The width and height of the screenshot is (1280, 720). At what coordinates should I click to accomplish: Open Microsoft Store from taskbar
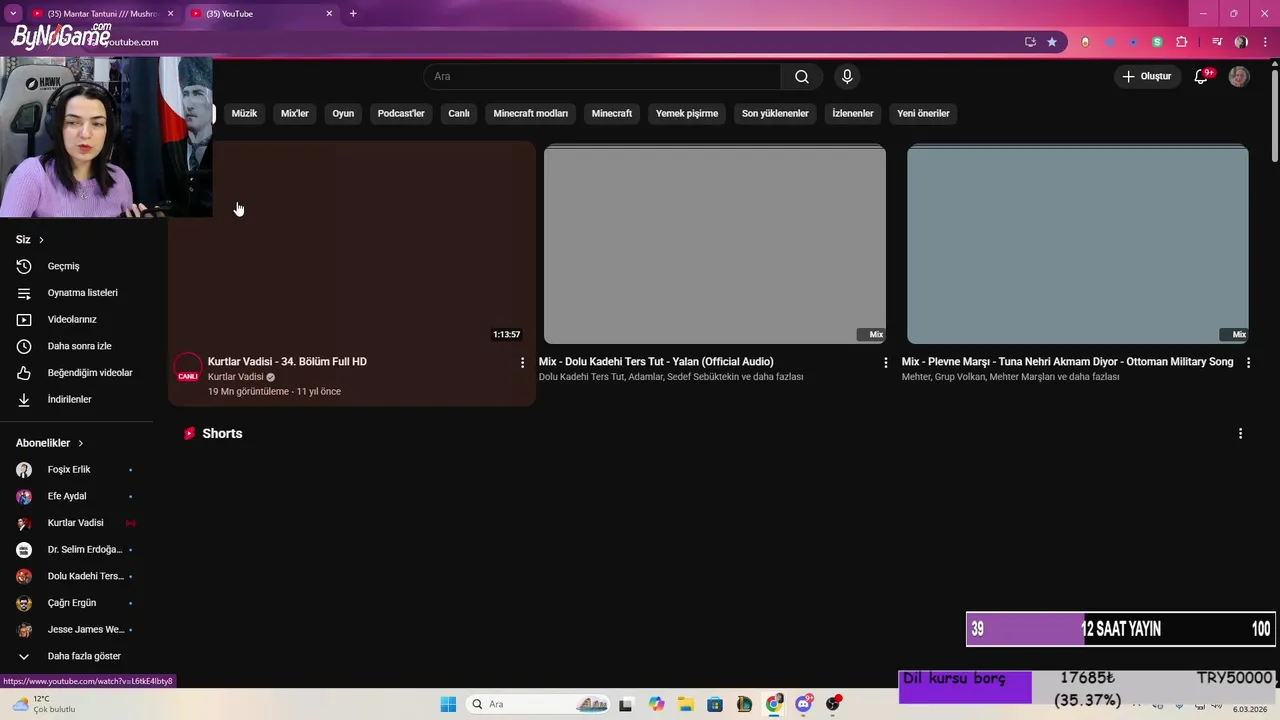click(714, 704)
